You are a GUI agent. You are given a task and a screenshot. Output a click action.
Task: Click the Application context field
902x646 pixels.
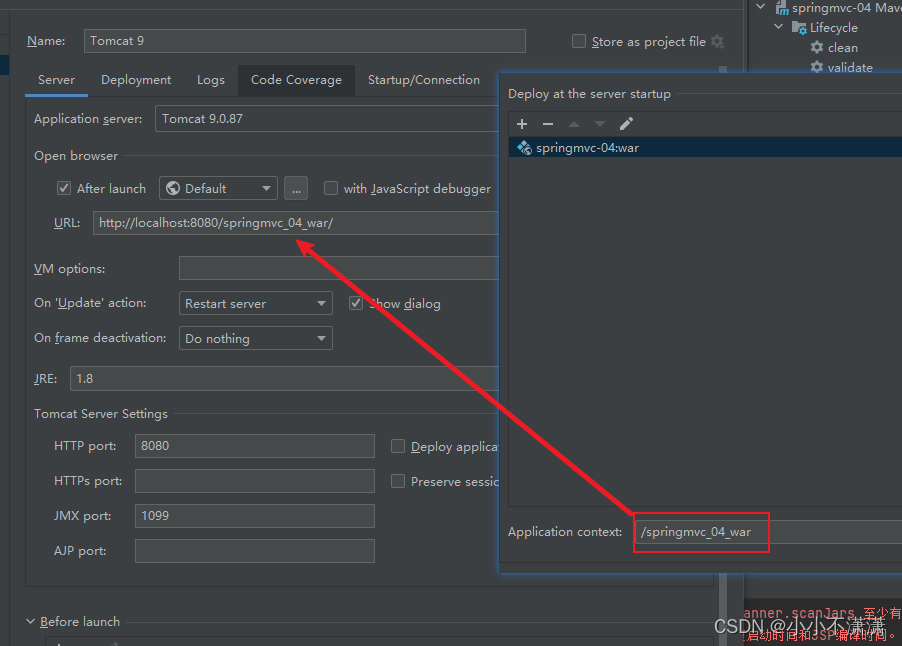point(769,532)
